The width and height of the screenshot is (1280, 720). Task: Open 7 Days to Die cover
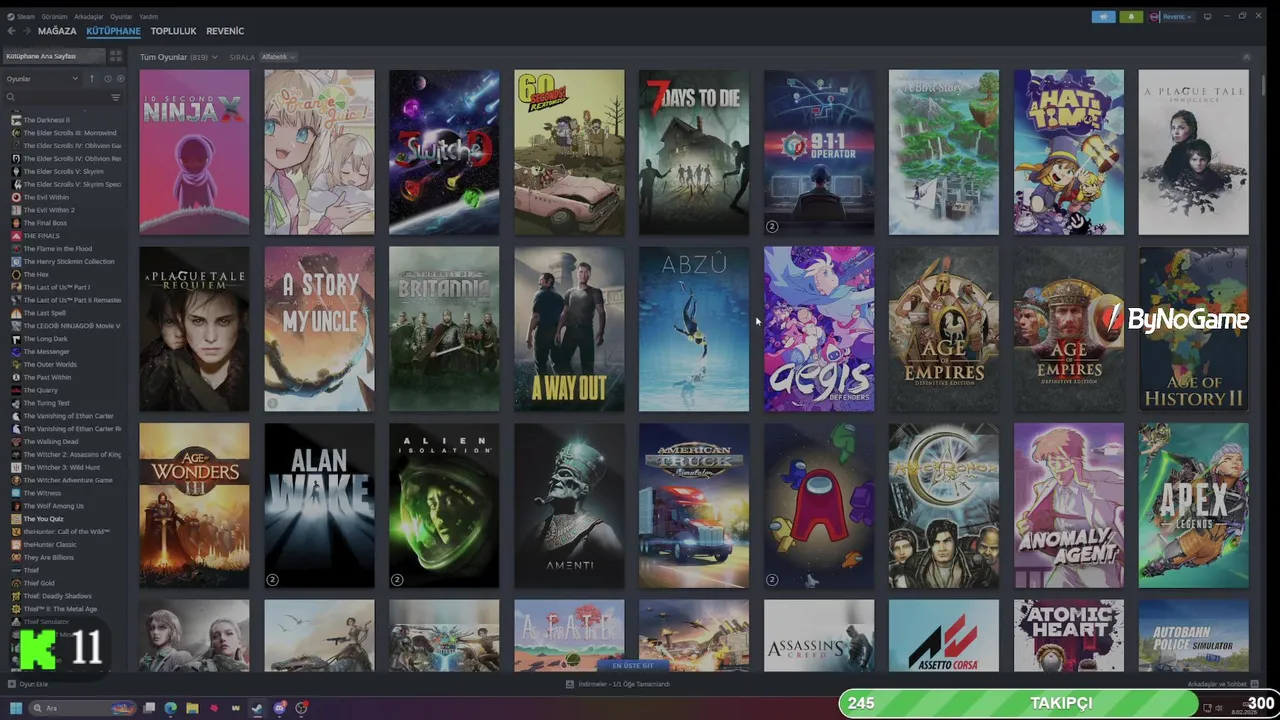pos(694,152)
